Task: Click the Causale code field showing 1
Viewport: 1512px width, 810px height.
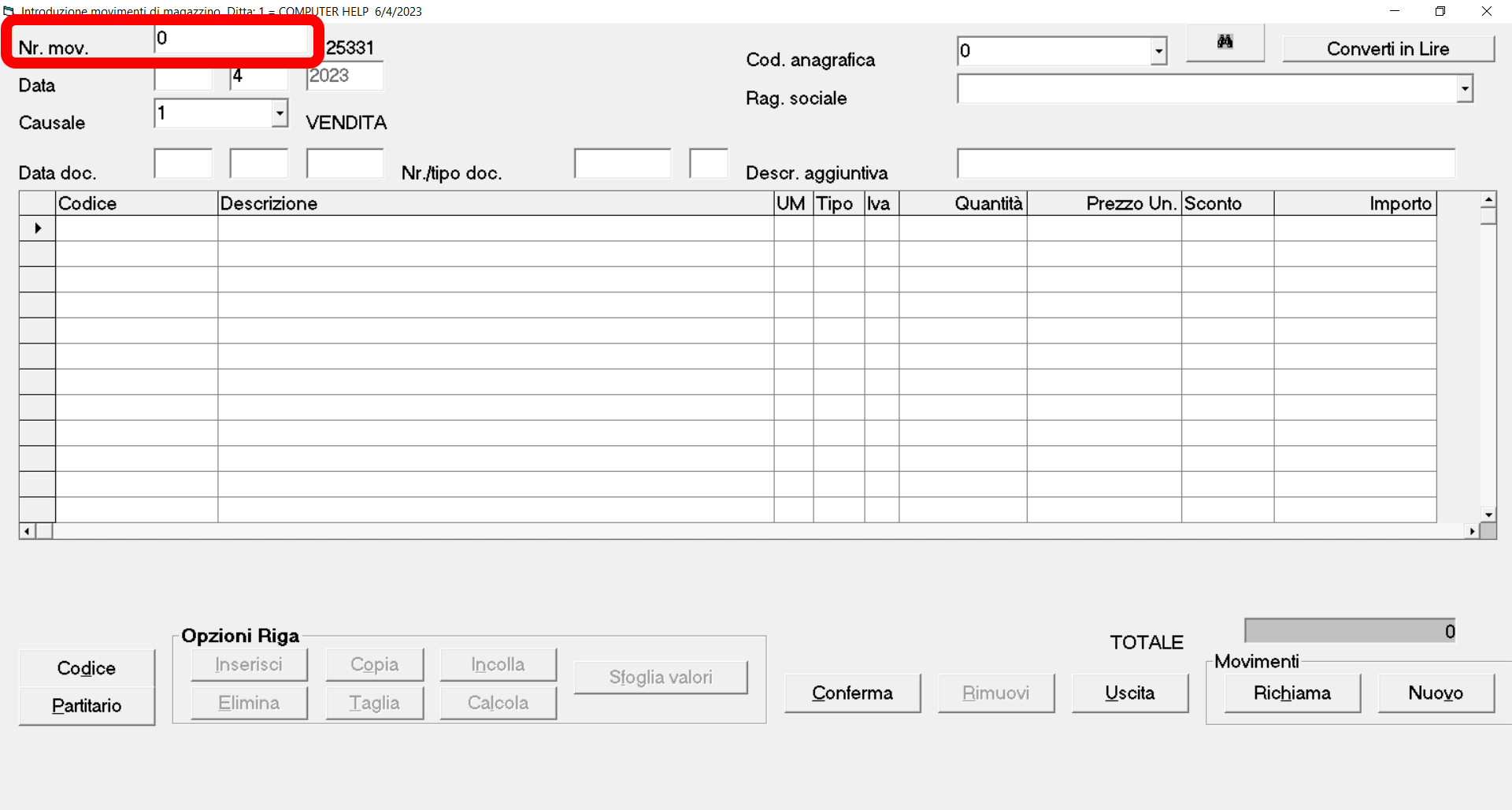Action: click(213, 113)
